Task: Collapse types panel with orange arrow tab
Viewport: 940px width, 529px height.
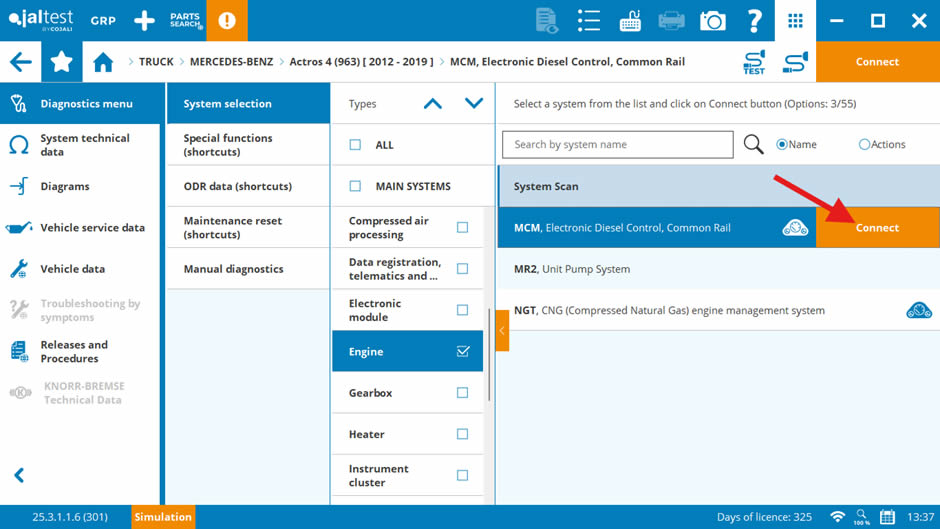Action: click(502, 330)
